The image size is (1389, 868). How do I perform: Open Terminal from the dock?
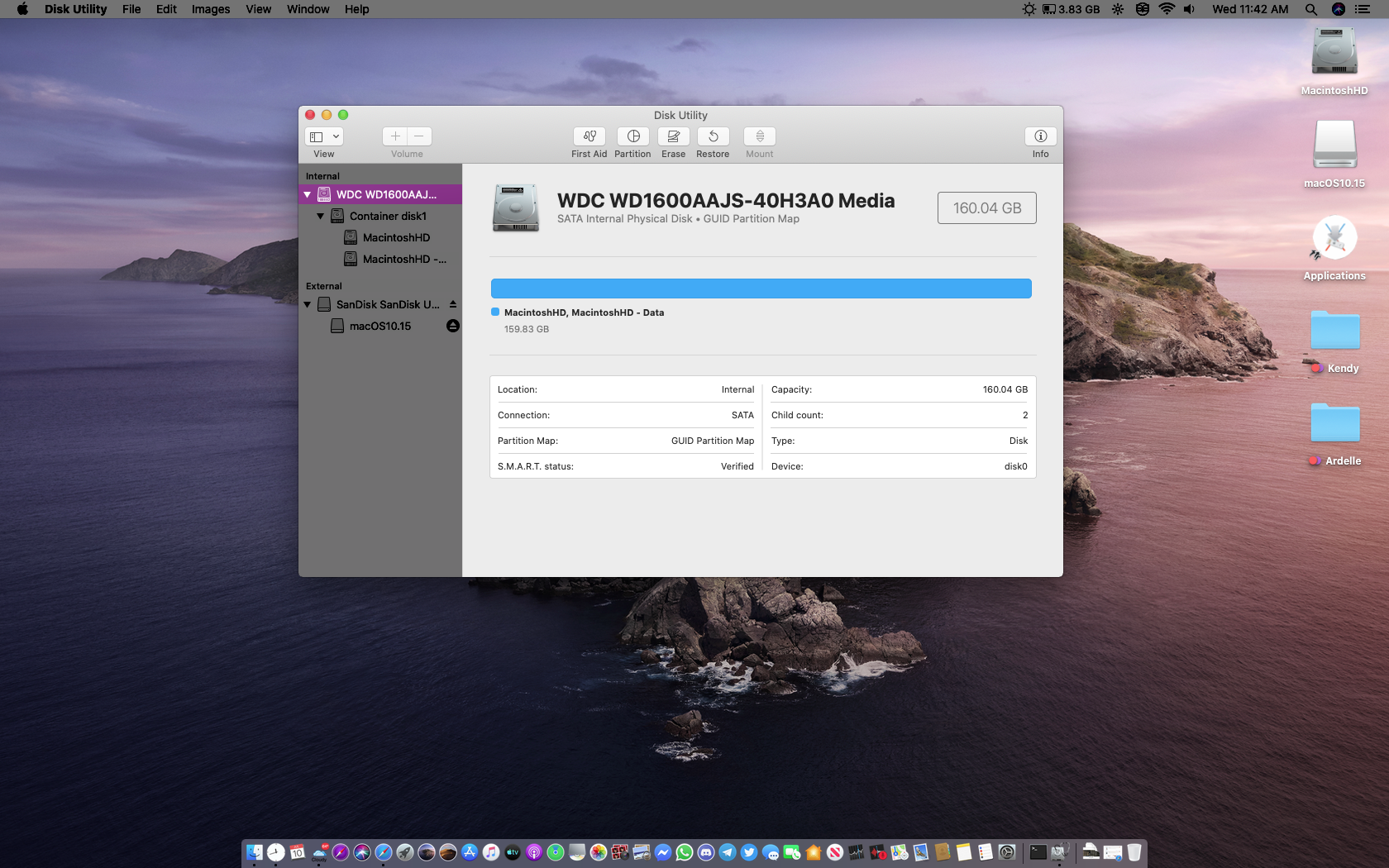1038,852
